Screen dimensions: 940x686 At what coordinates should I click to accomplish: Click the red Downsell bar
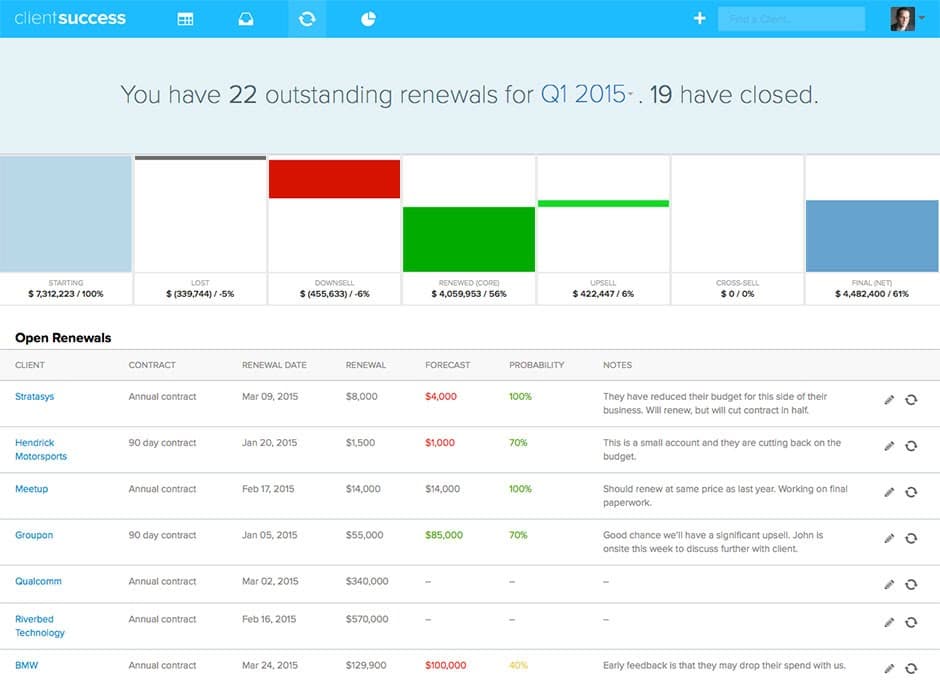point(334,179)
